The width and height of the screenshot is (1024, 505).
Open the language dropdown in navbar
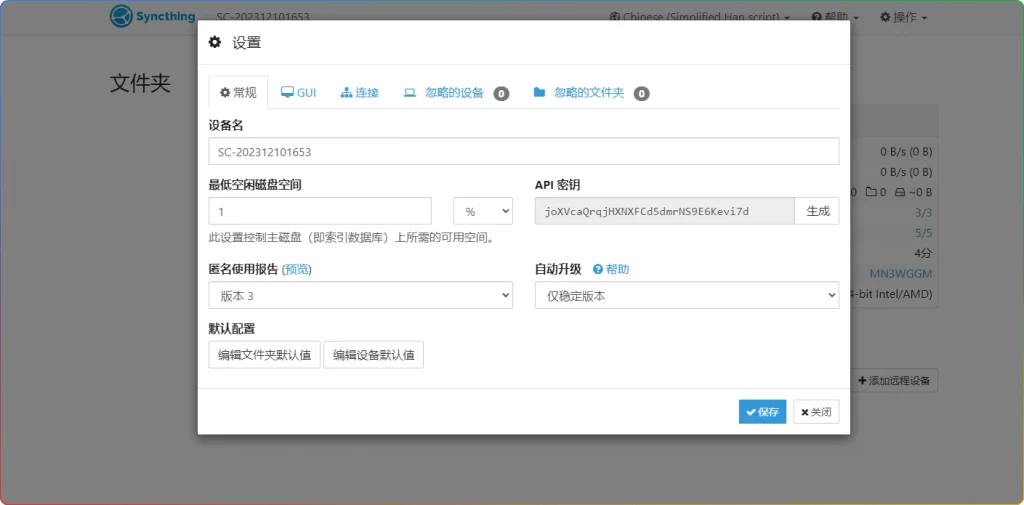(699, 17)
